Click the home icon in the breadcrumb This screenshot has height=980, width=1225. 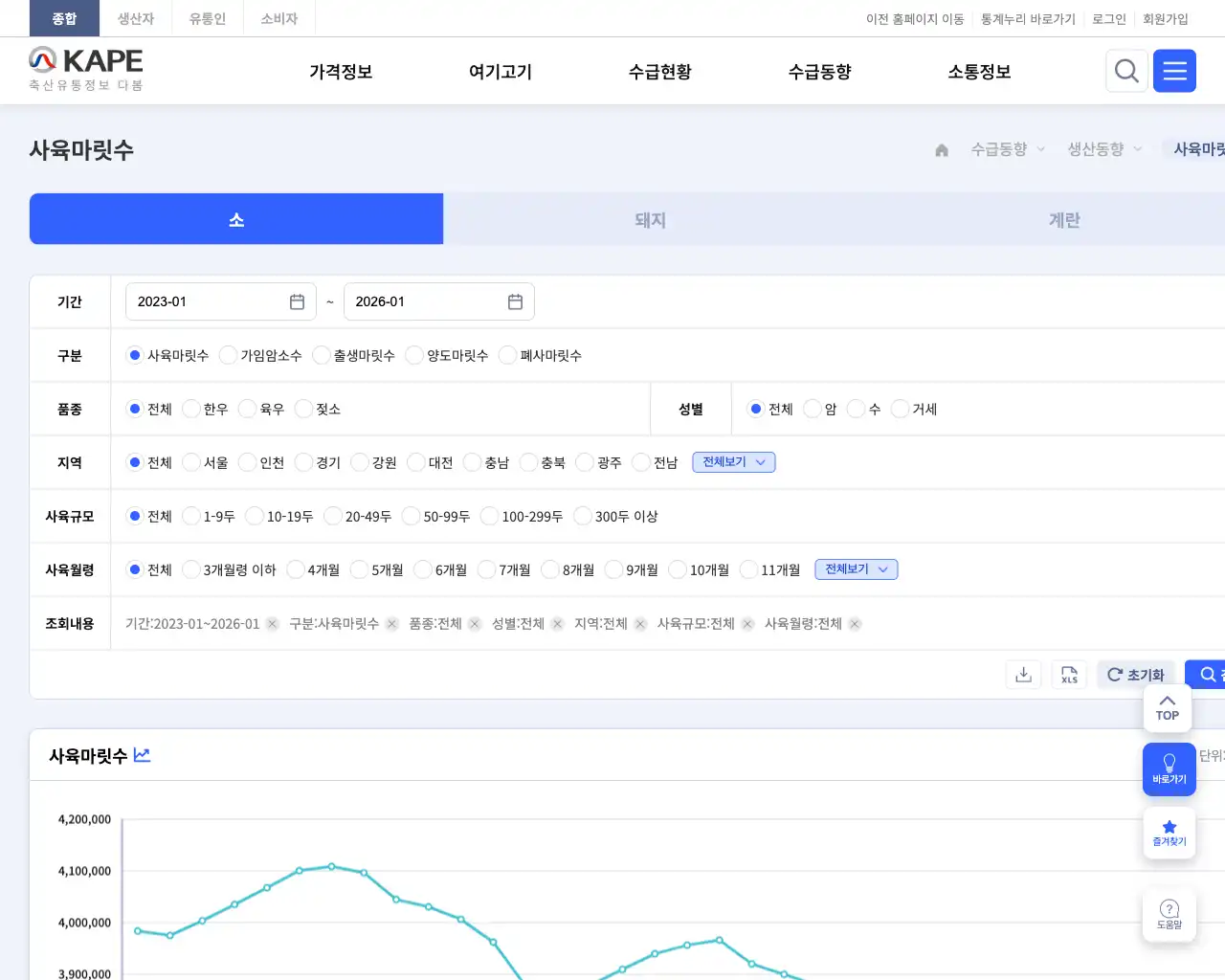pyautogui.click(x=941, y=149)
